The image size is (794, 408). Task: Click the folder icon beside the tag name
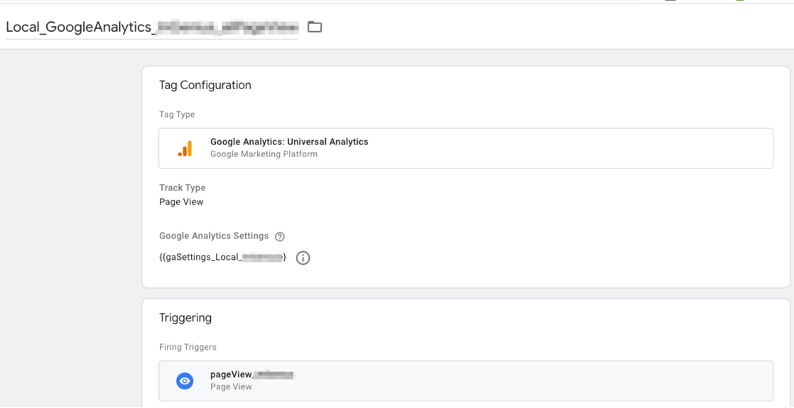tap(315, 27)
